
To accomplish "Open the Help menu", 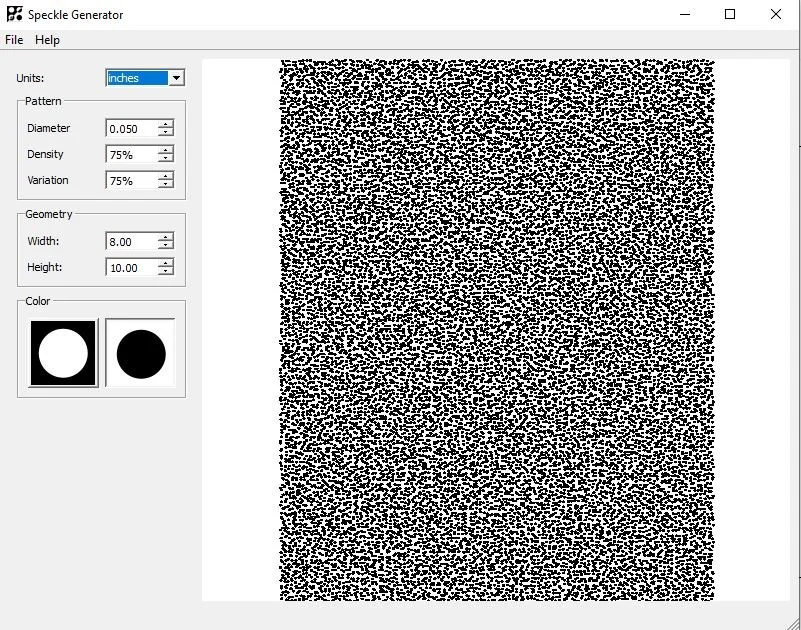I will tap(46, 40).
